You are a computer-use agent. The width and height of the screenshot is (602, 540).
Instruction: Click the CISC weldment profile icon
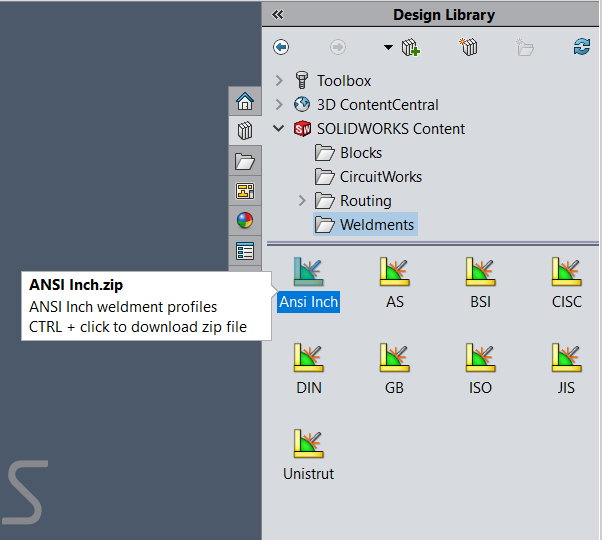click(x=567, y=272)
